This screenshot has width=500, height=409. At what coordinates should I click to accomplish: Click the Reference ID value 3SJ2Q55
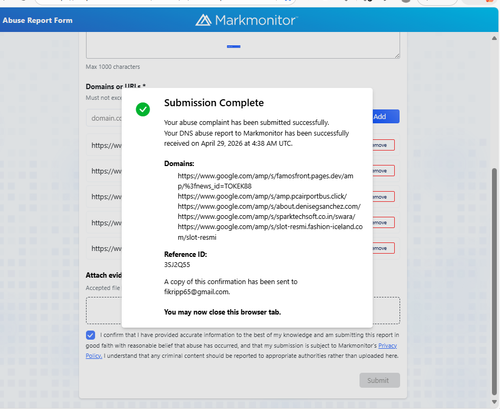coord(177,264)
